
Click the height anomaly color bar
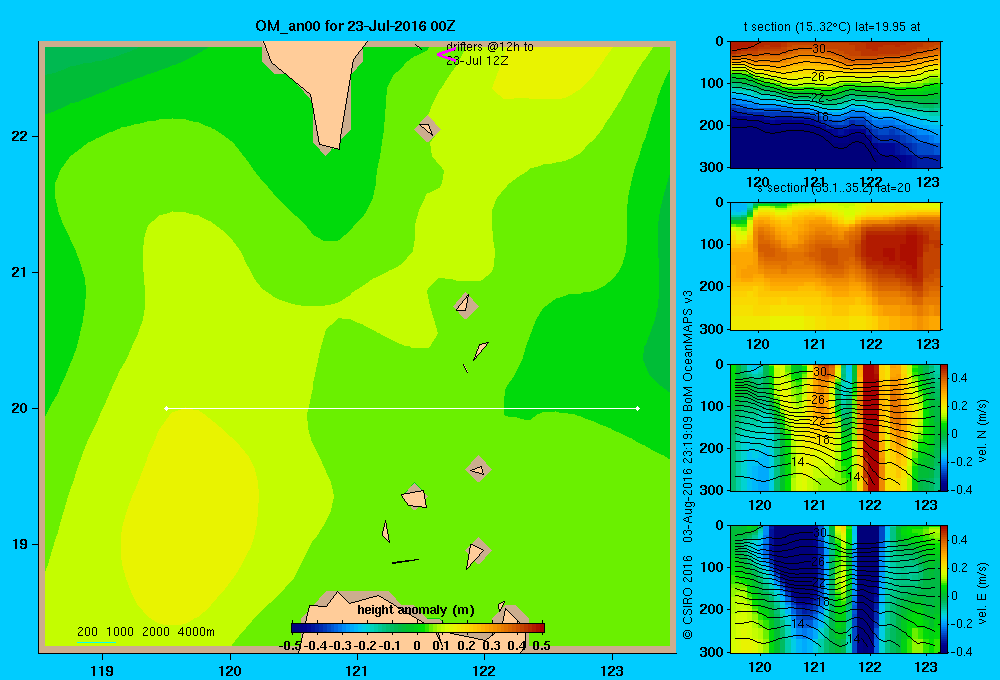(418, 628)
